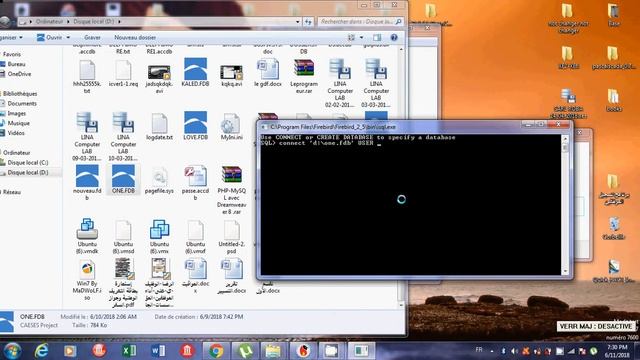Click the Explorer file list scroll-down arrow

(x=401, y=304)
